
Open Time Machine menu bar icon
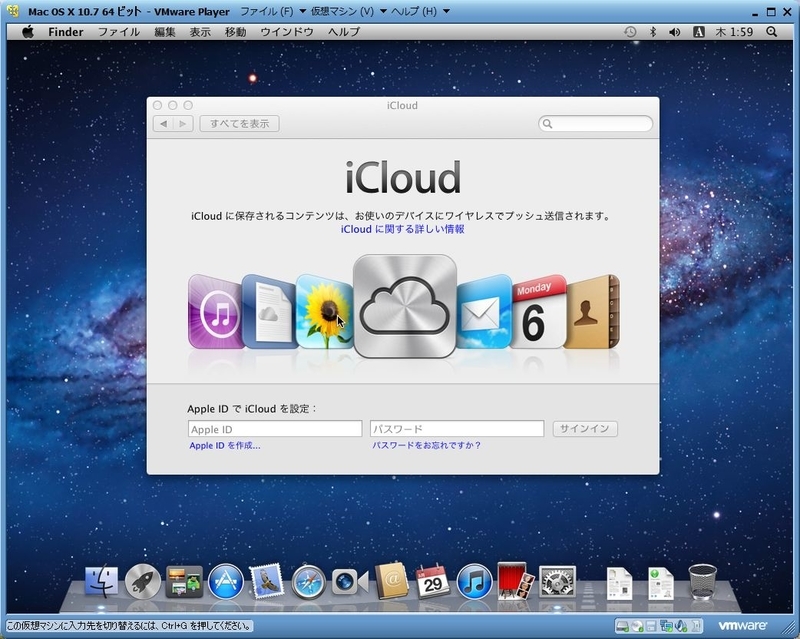point(630,32)
